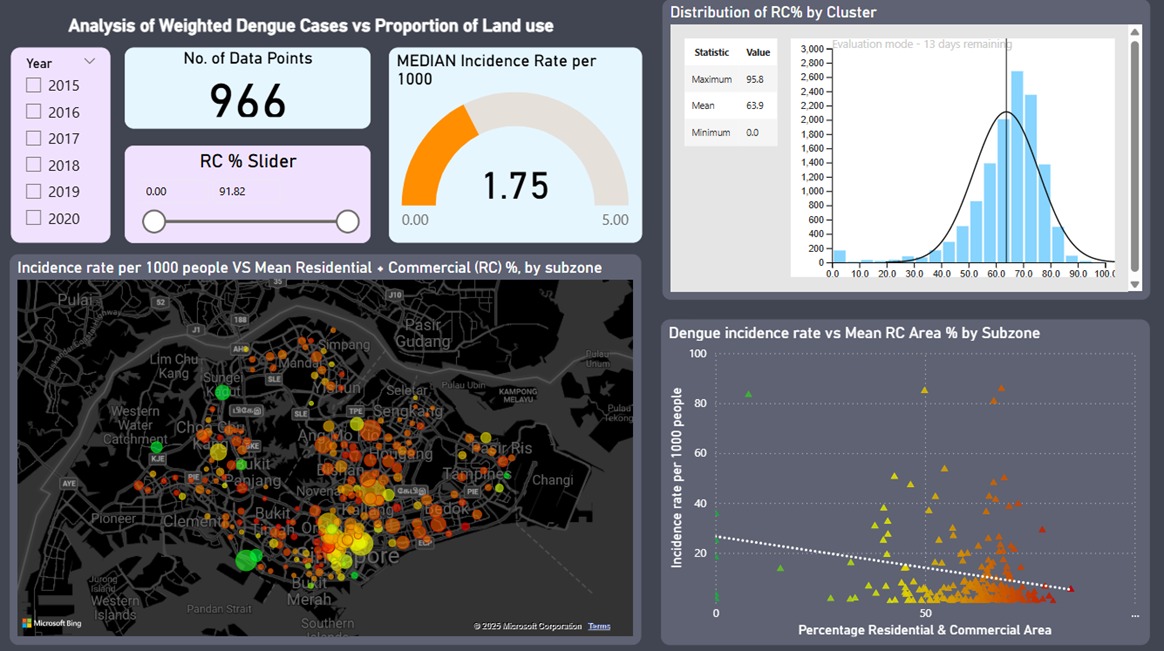Click the dashboard title Analysis of Weighted Dengue Cases
The width and height of the screenshot is (1164, 651).
(x=311, y=26)
